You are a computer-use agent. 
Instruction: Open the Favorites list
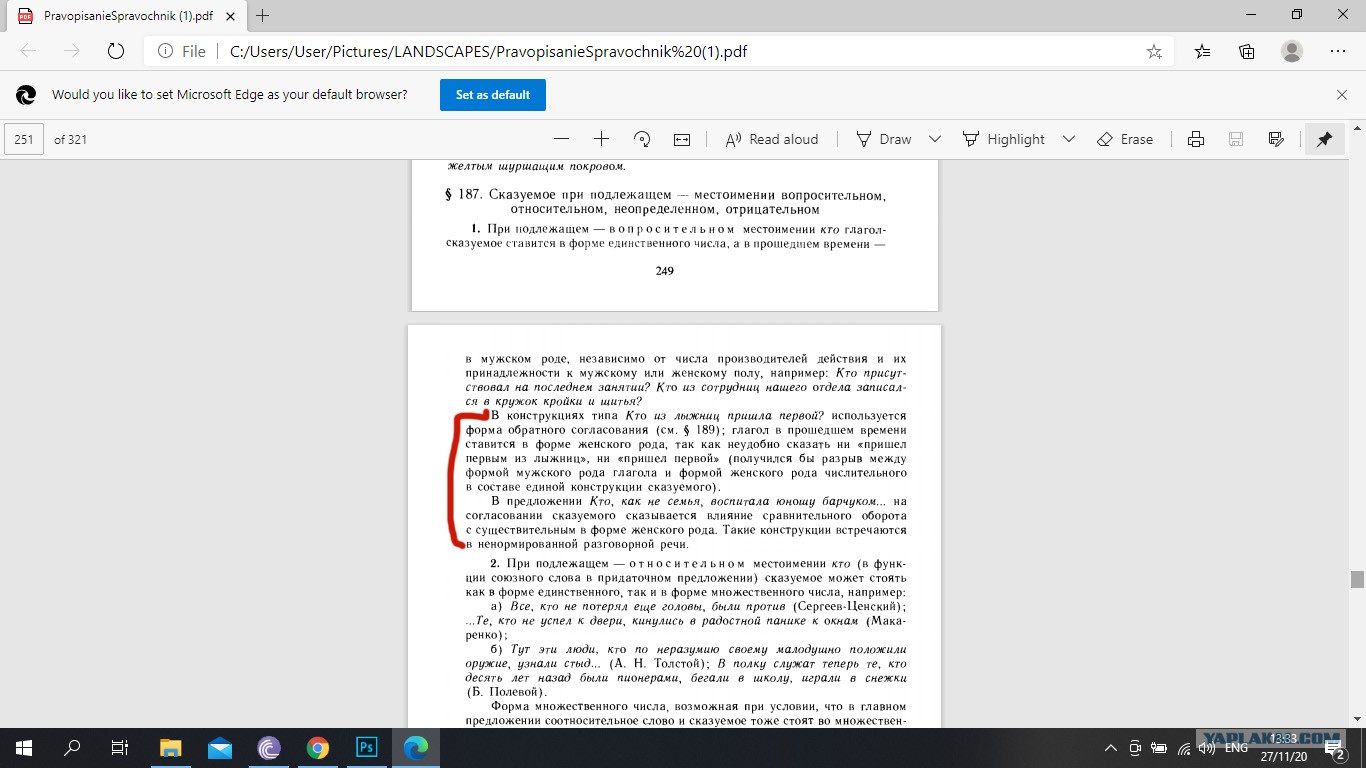point(1202,52)
